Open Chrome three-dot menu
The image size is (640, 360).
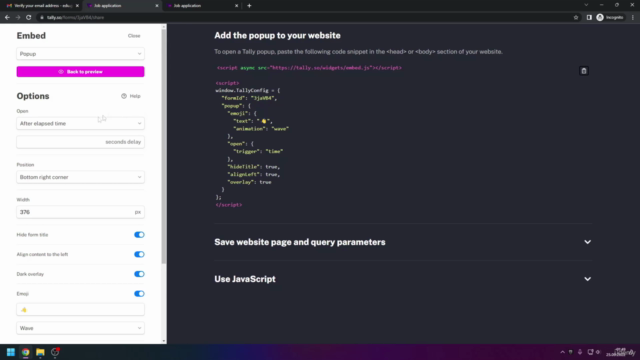tap(633, 18)
